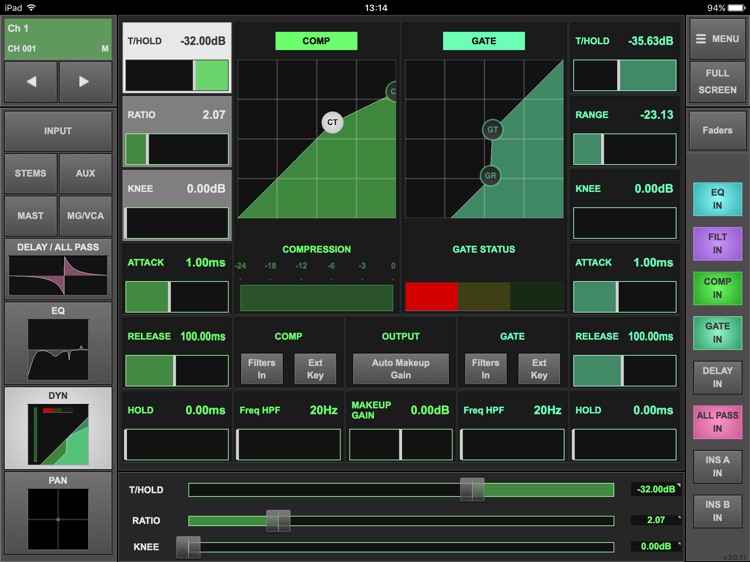Go to previous channel with left arrow
Screen dimensions: 750x562
pyautogui.click(x=31, y=81)
